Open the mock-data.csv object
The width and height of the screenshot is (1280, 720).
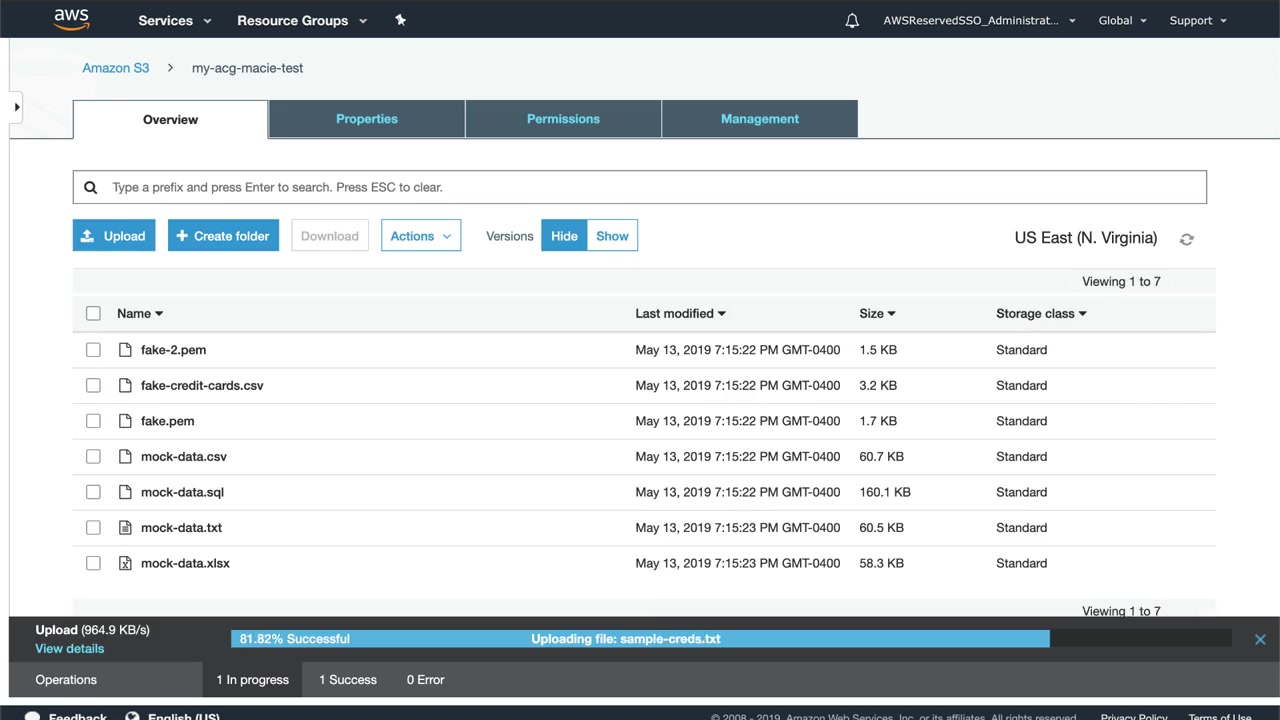coord(184,456)
